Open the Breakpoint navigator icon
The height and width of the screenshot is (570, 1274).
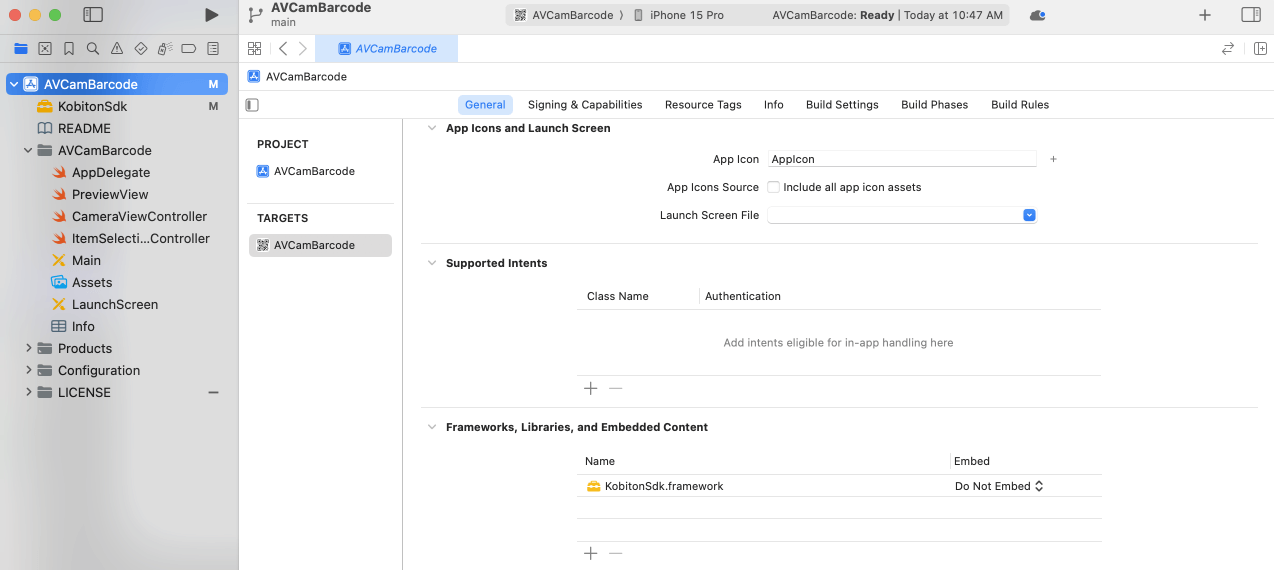tap(189, 48)
